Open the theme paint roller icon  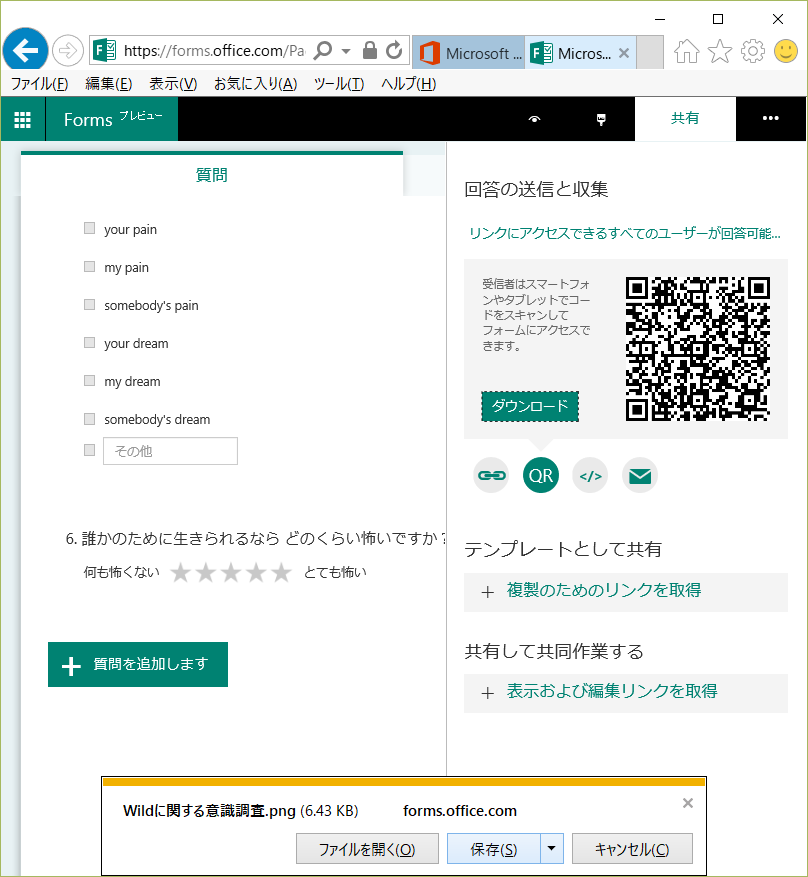pyautogui.click(x=601, y=119)
